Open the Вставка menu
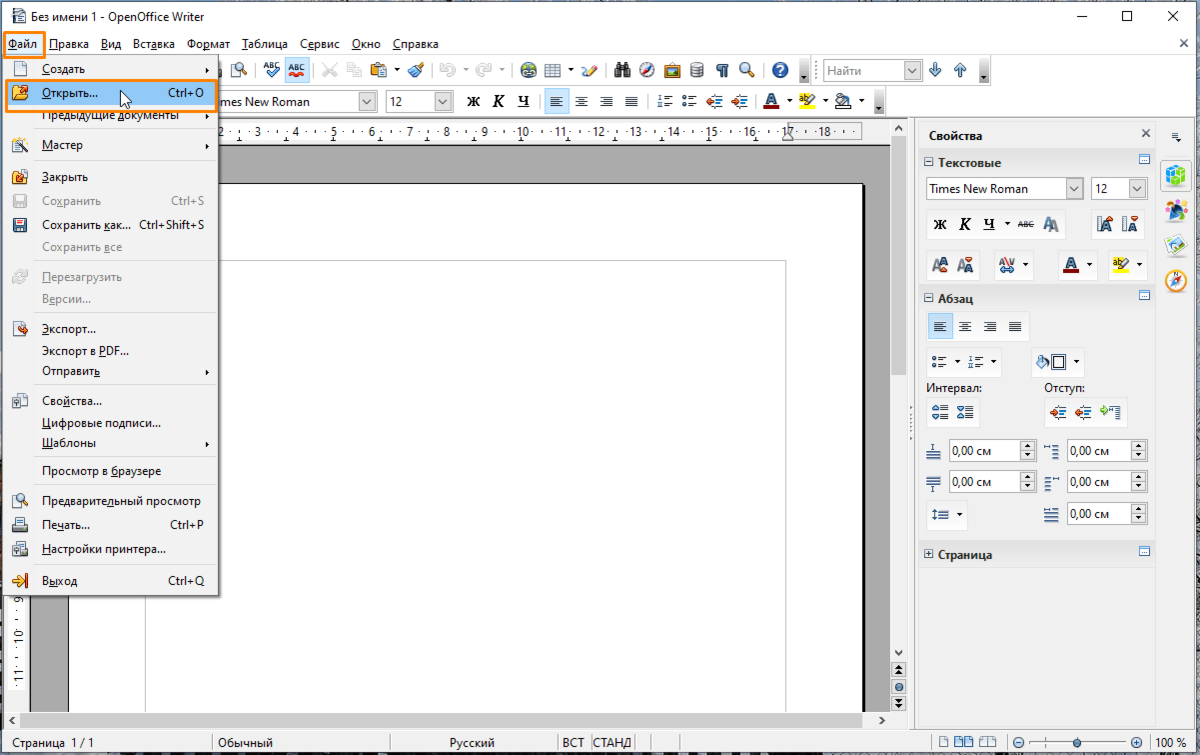Viewport: 1200px width, 755px height. [x=153, y=44]
